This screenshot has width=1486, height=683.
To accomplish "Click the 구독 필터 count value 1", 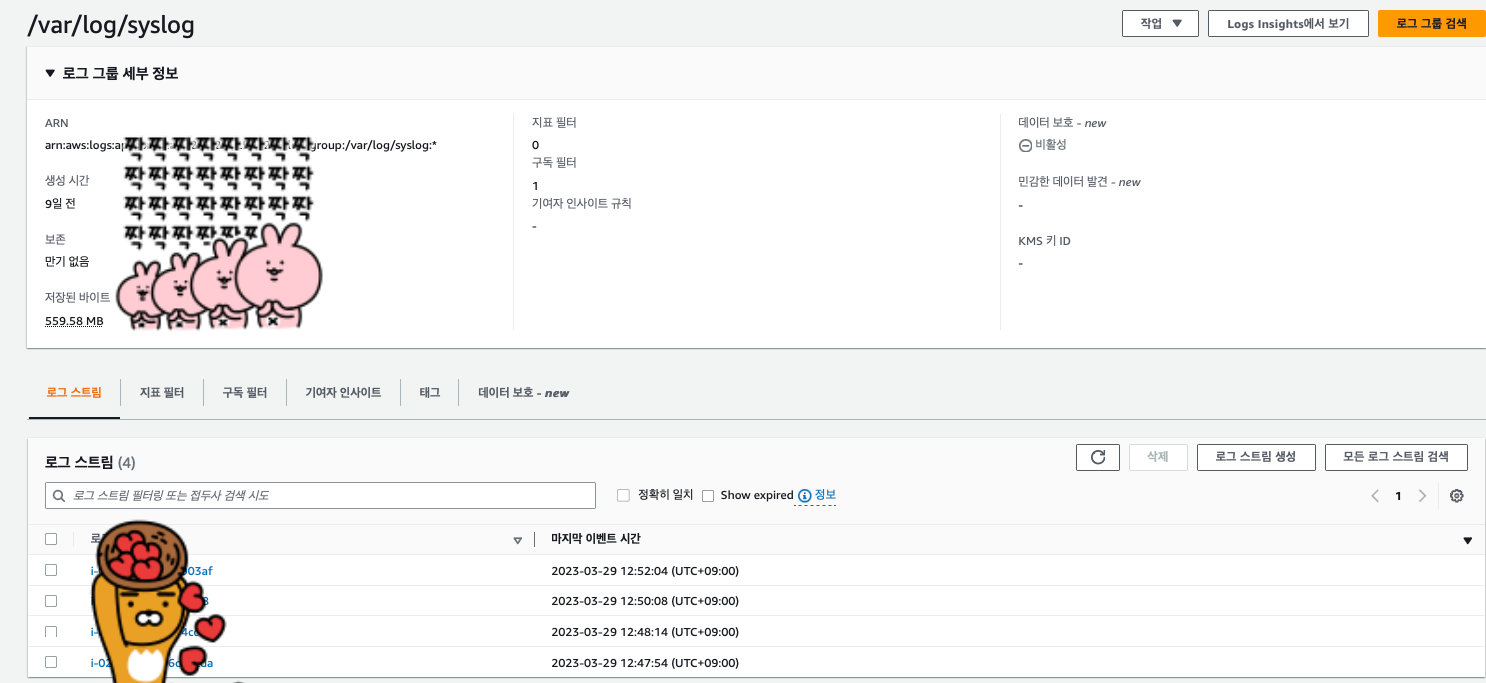I will 535,186.
